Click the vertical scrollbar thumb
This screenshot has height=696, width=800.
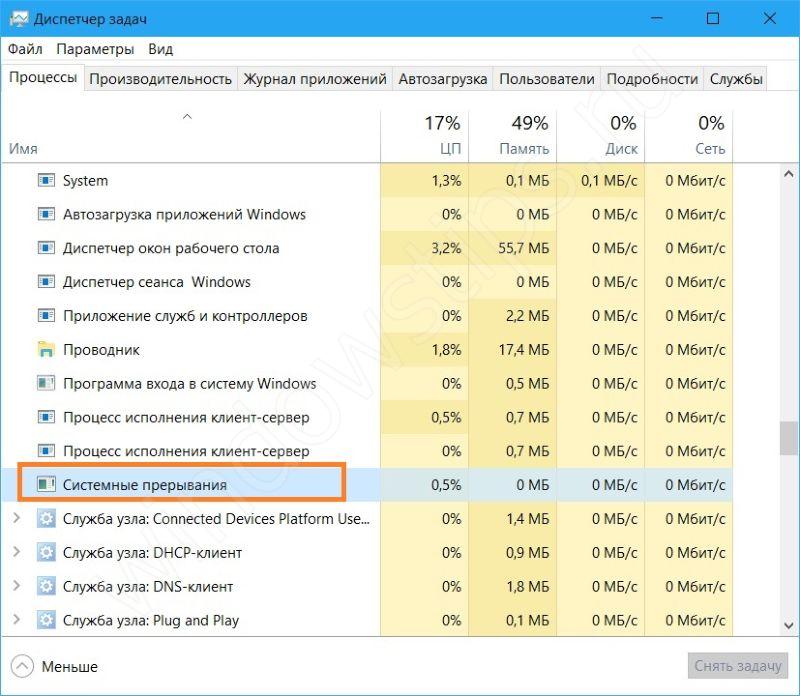[x=789, y=438]
